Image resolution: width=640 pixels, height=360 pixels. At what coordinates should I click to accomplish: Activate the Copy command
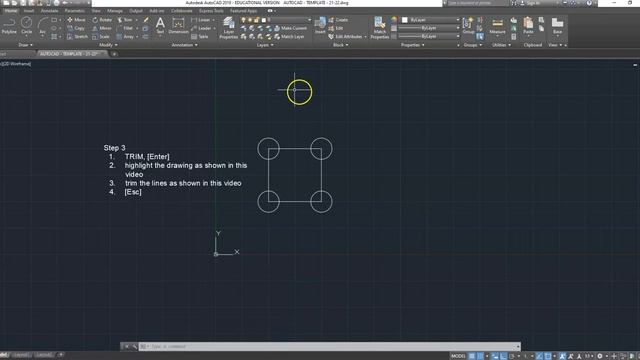76,28
